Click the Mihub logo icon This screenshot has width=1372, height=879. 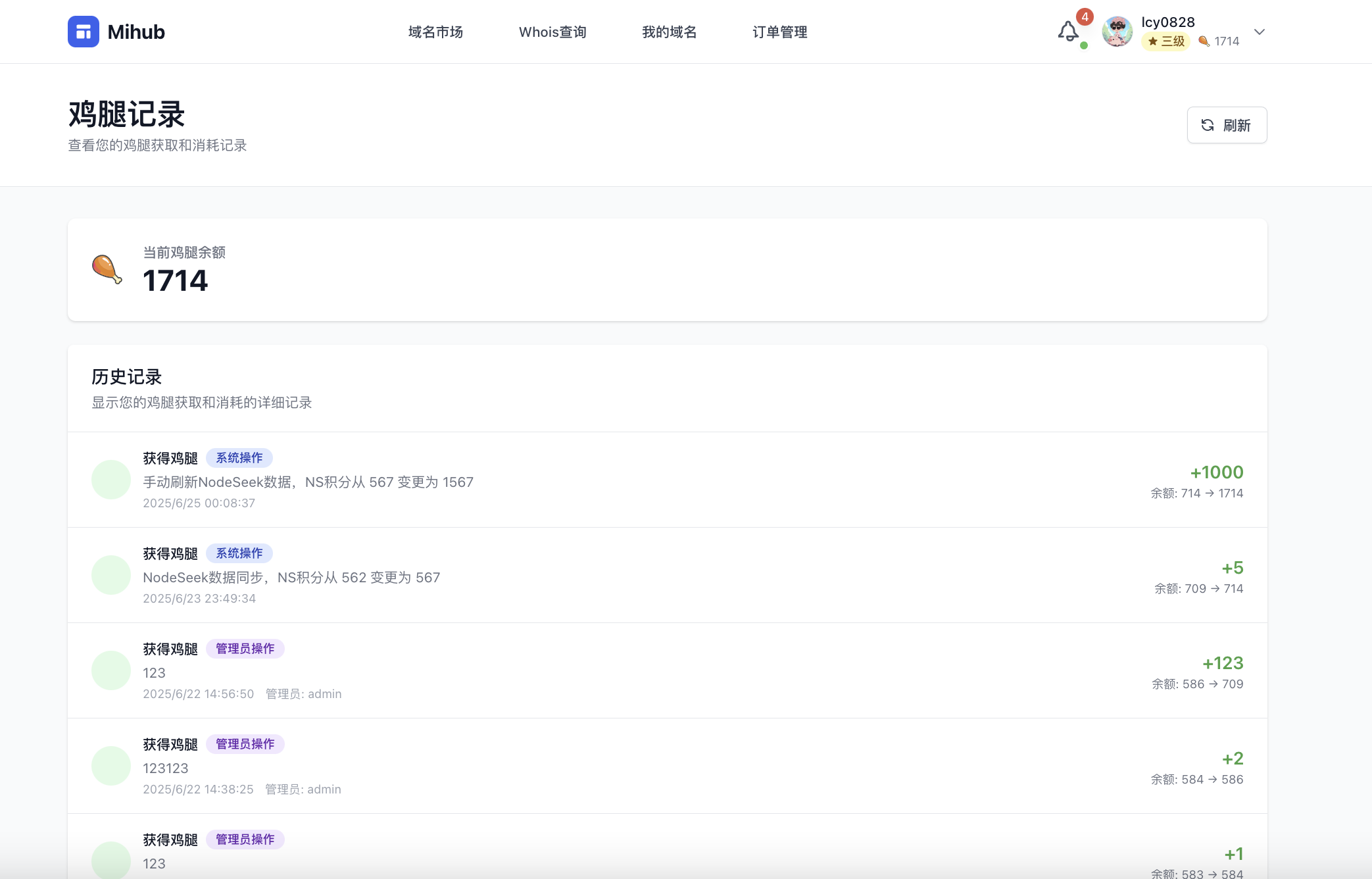[x=84, y=32]
